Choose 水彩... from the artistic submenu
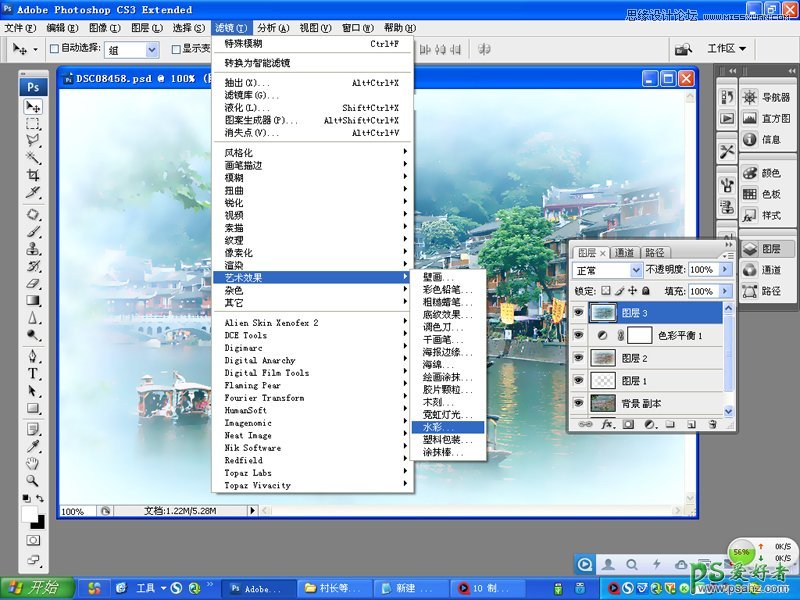The height and width of the screenshot is (600, 800). 446,427
